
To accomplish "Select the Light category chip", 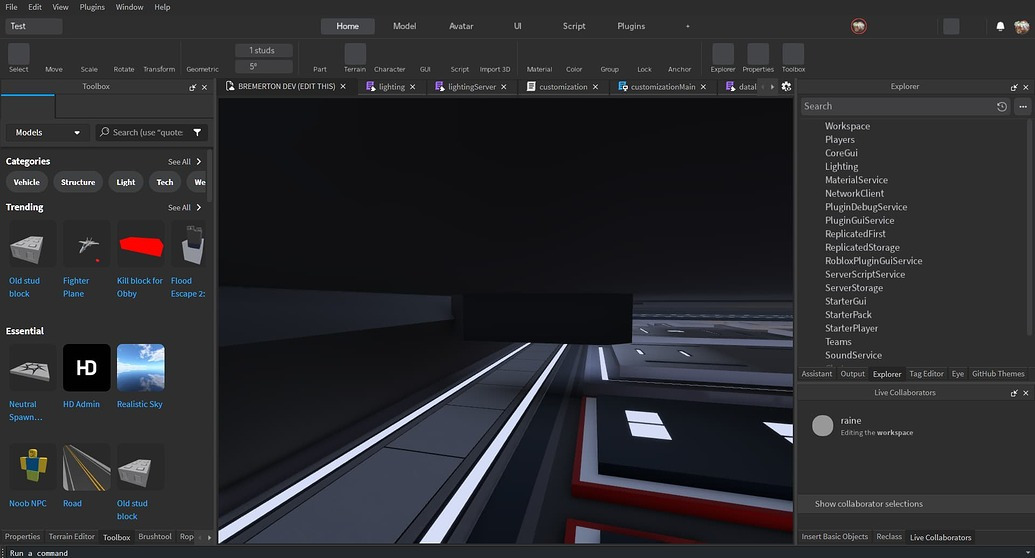I will click(x=125, y=182).
